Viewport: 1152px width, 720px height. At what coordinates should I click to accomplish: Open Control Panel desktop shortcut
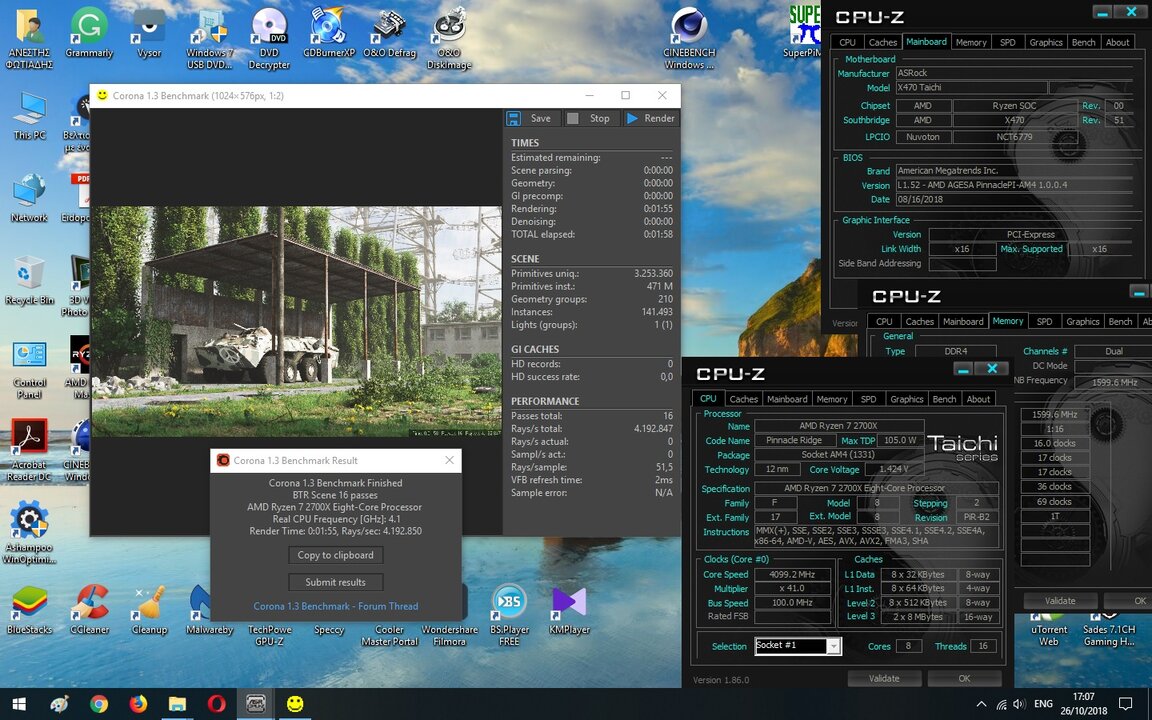[29, 368]
